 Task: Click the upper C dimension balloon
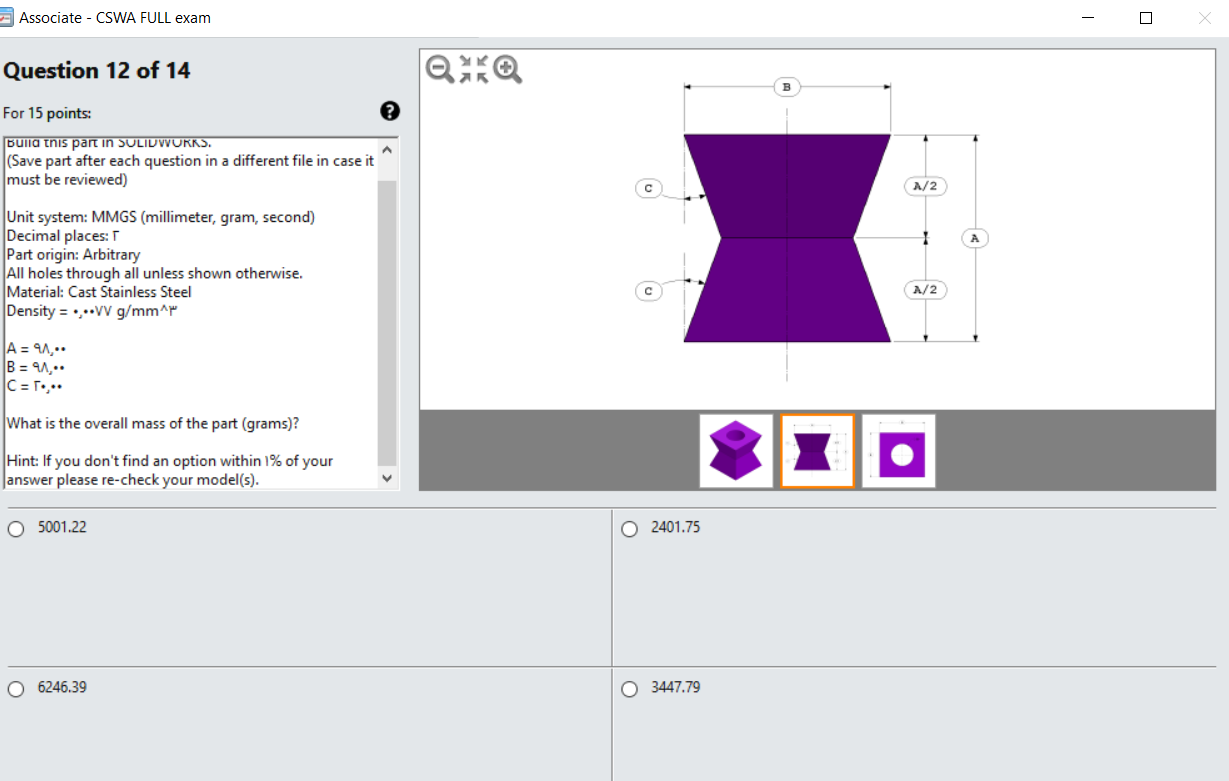649,187
